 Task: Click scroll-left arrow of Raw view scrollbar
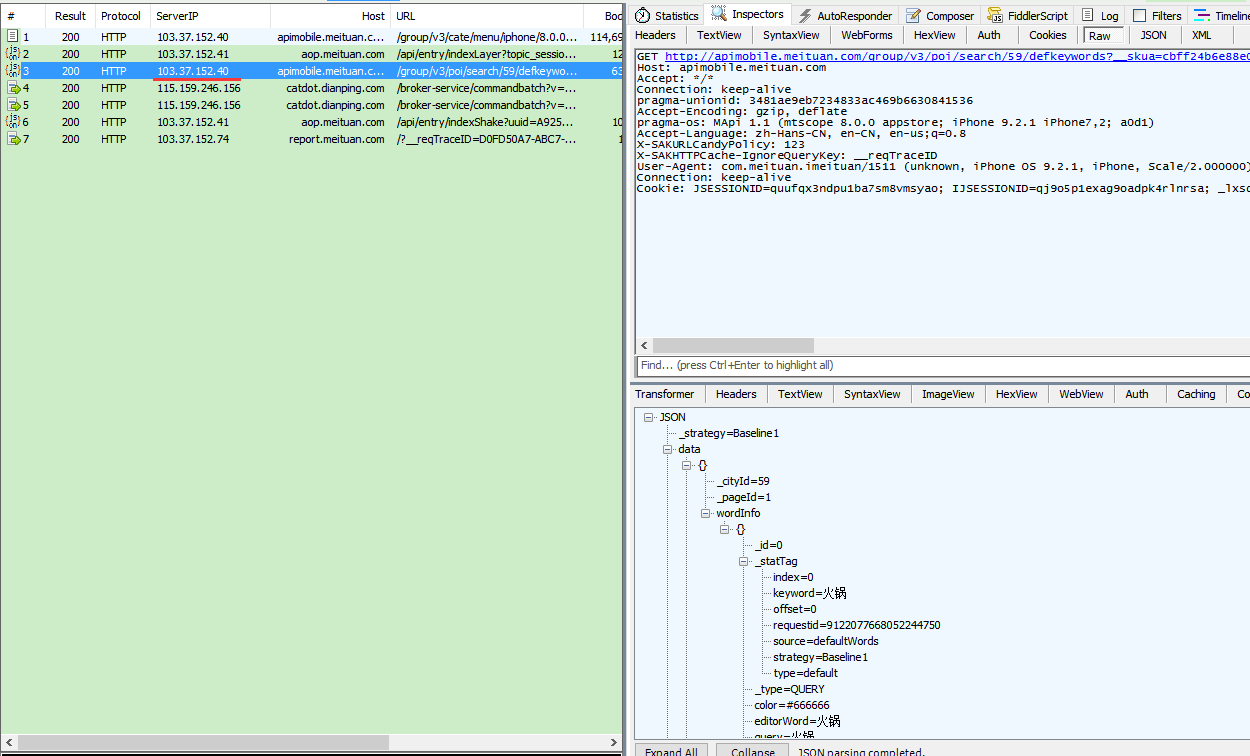[644, 345]
